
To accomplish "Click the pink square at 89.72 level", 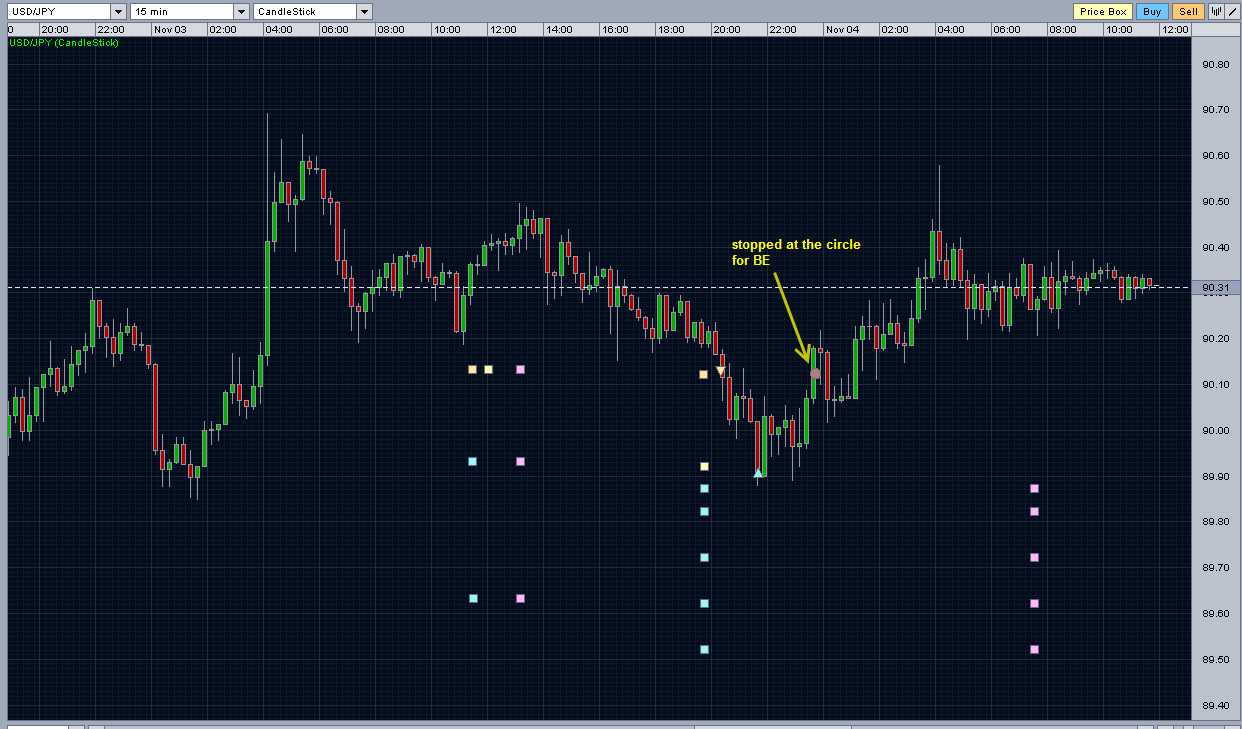I will (1034, 558).
